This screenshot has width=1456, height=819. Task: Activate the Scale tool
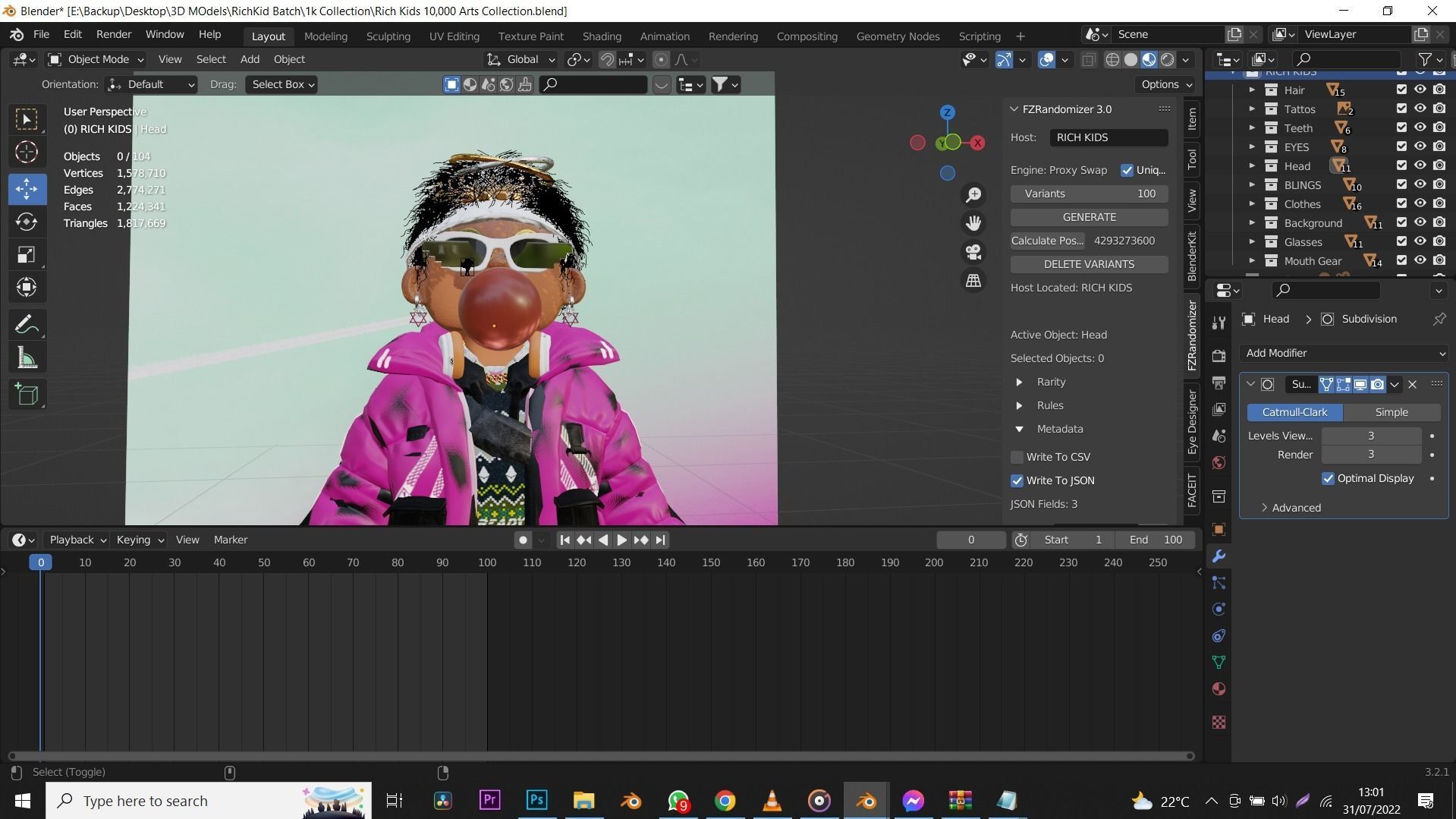click(x=27, y=254)
